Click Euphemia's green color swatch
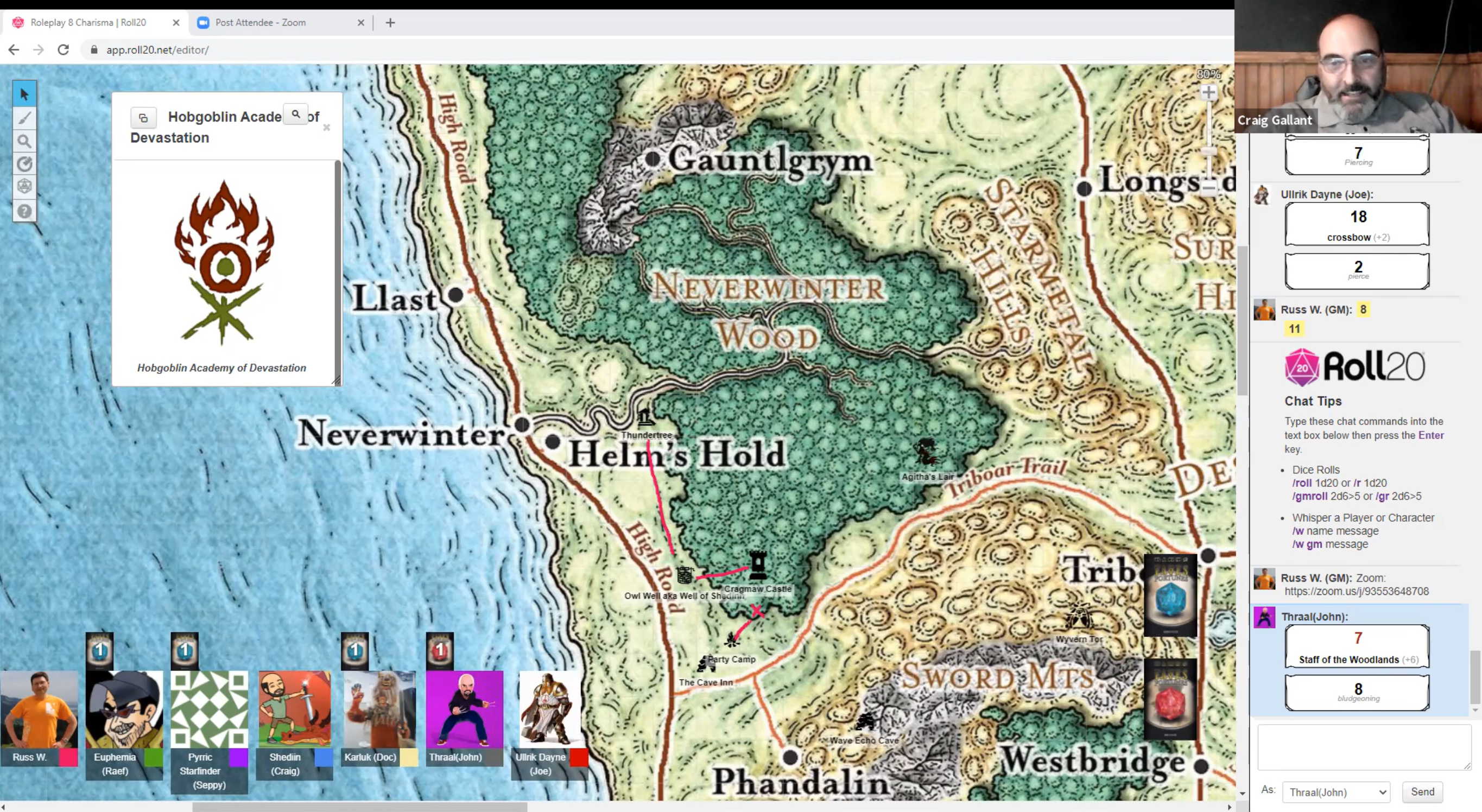 153,757
